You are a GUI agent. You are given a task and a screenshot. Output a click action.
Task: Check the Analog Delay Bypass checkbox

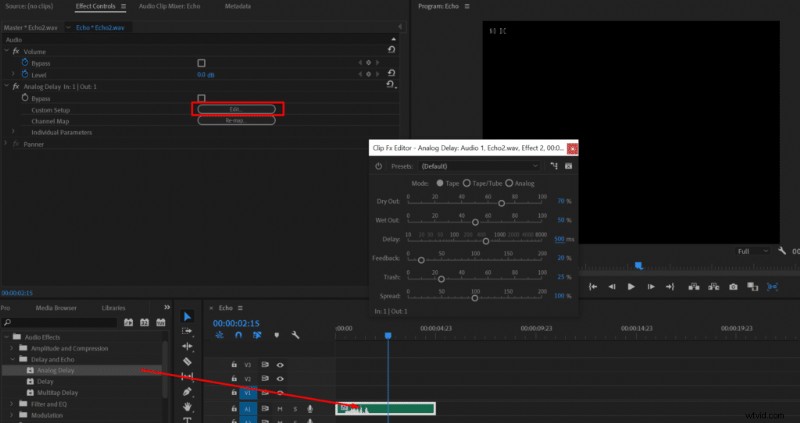click(x=202, y=98)
